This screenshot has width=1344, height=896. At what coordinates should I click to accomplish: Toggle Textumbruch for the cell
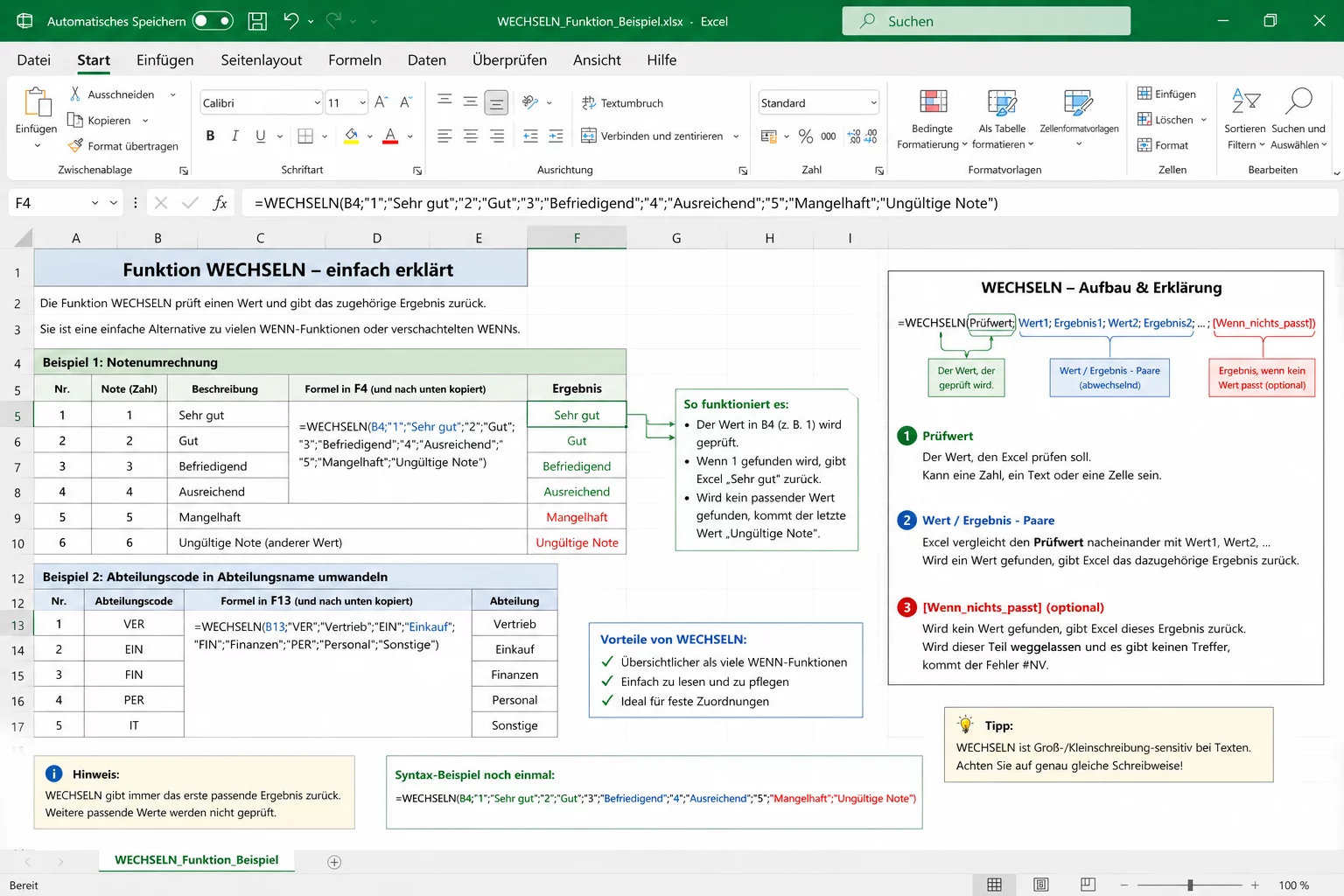(622, 103)
